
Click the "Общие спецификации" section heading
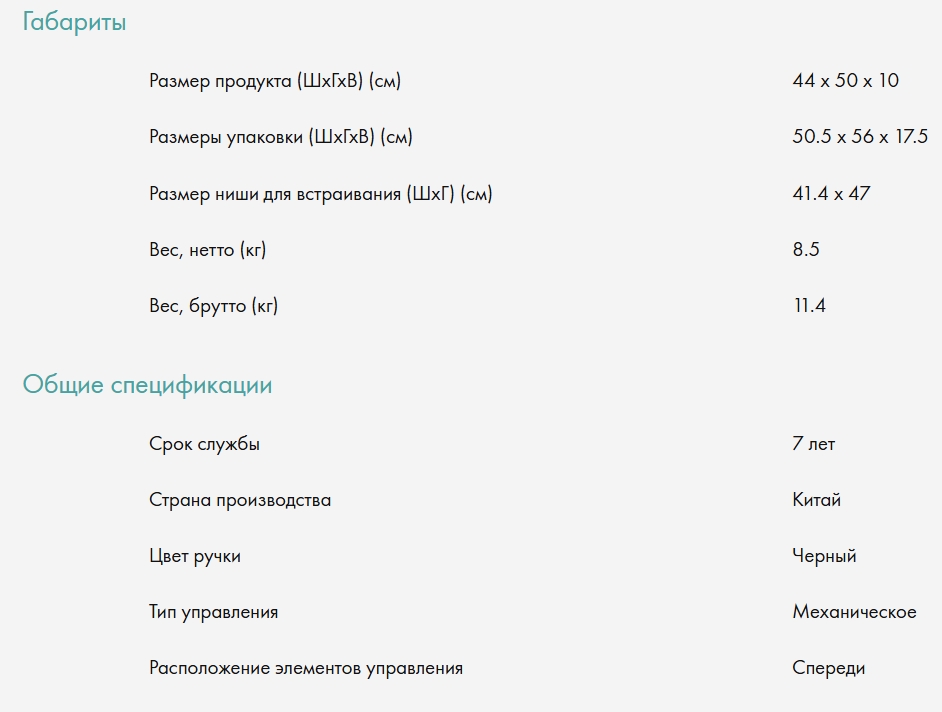coord(147,385)
